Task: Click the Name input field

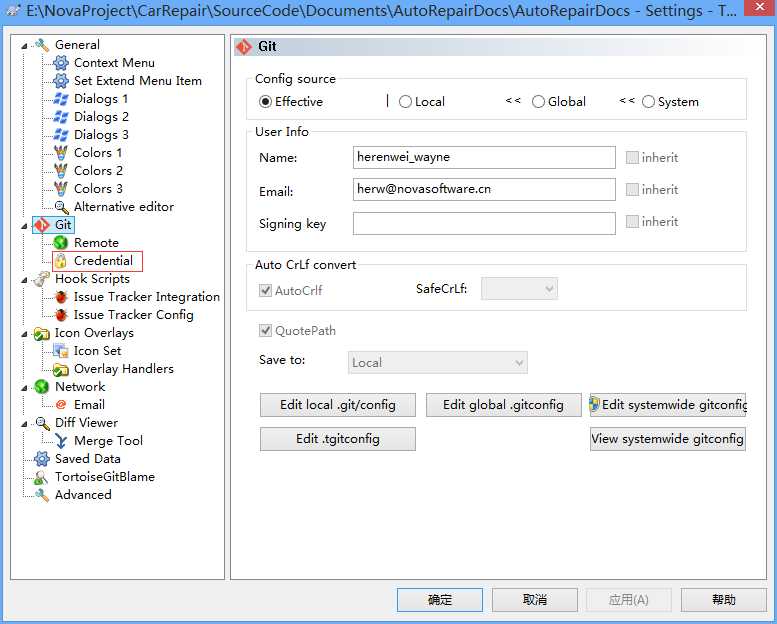Action: click(x=484, y=158)
